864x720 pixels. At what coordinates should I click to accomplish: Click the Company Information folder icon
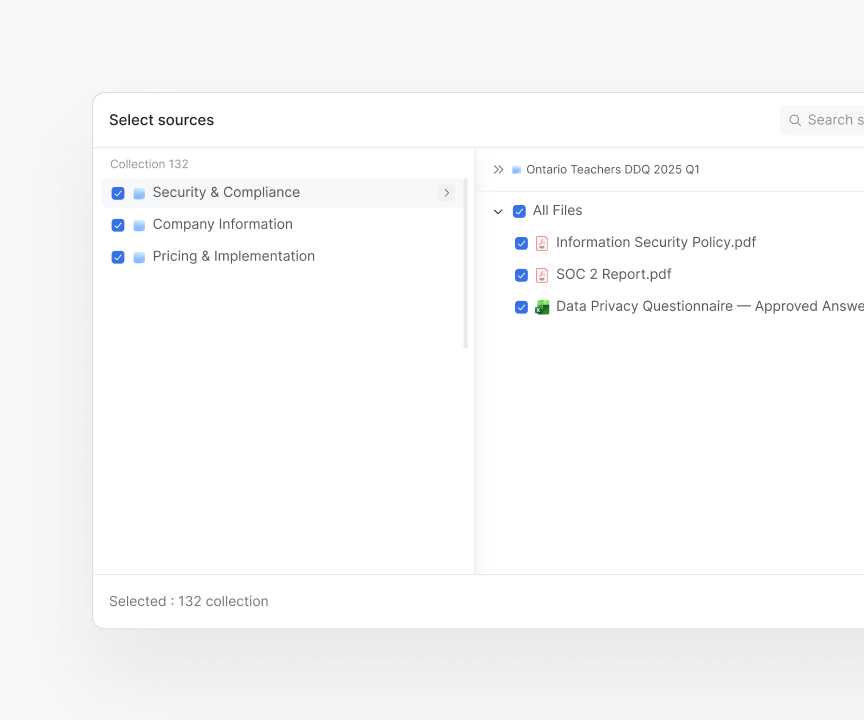[x=139, y=225]
